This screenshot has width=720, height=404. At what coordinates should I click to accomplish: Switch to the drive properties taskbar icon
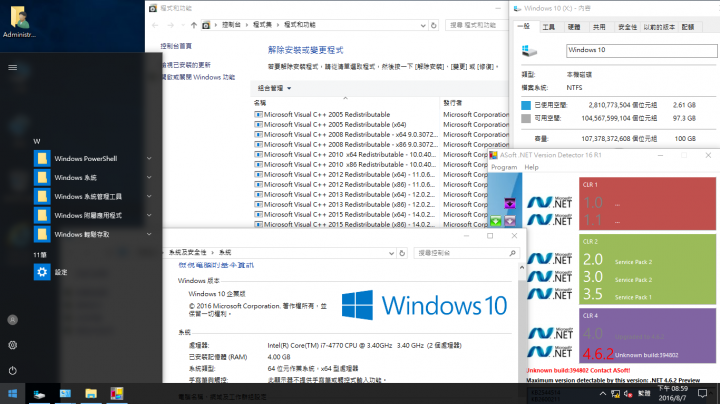point(39,393)
